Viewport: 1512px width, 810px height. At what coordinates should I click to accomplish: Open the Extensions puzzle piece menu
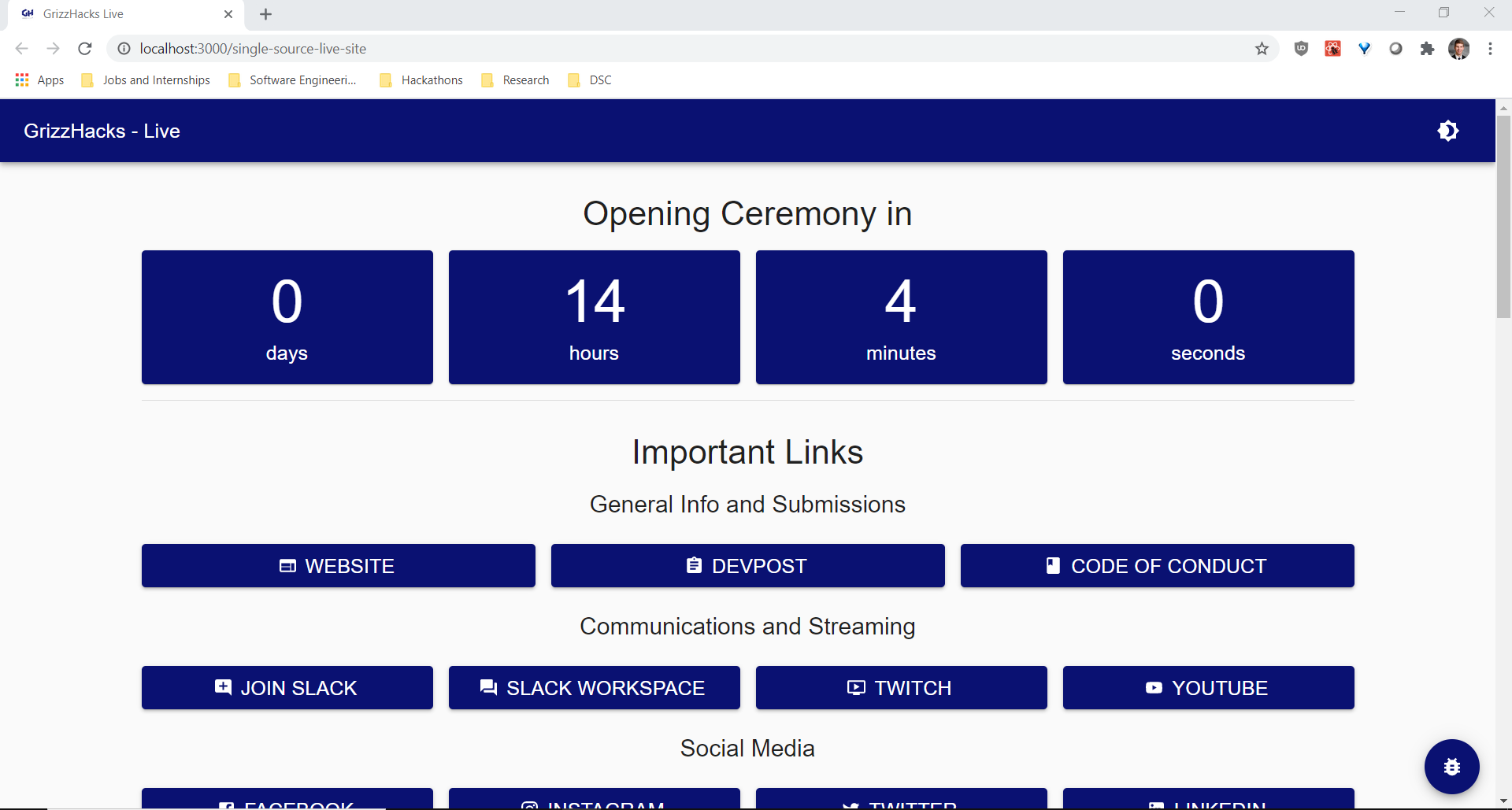(1427, 49)
